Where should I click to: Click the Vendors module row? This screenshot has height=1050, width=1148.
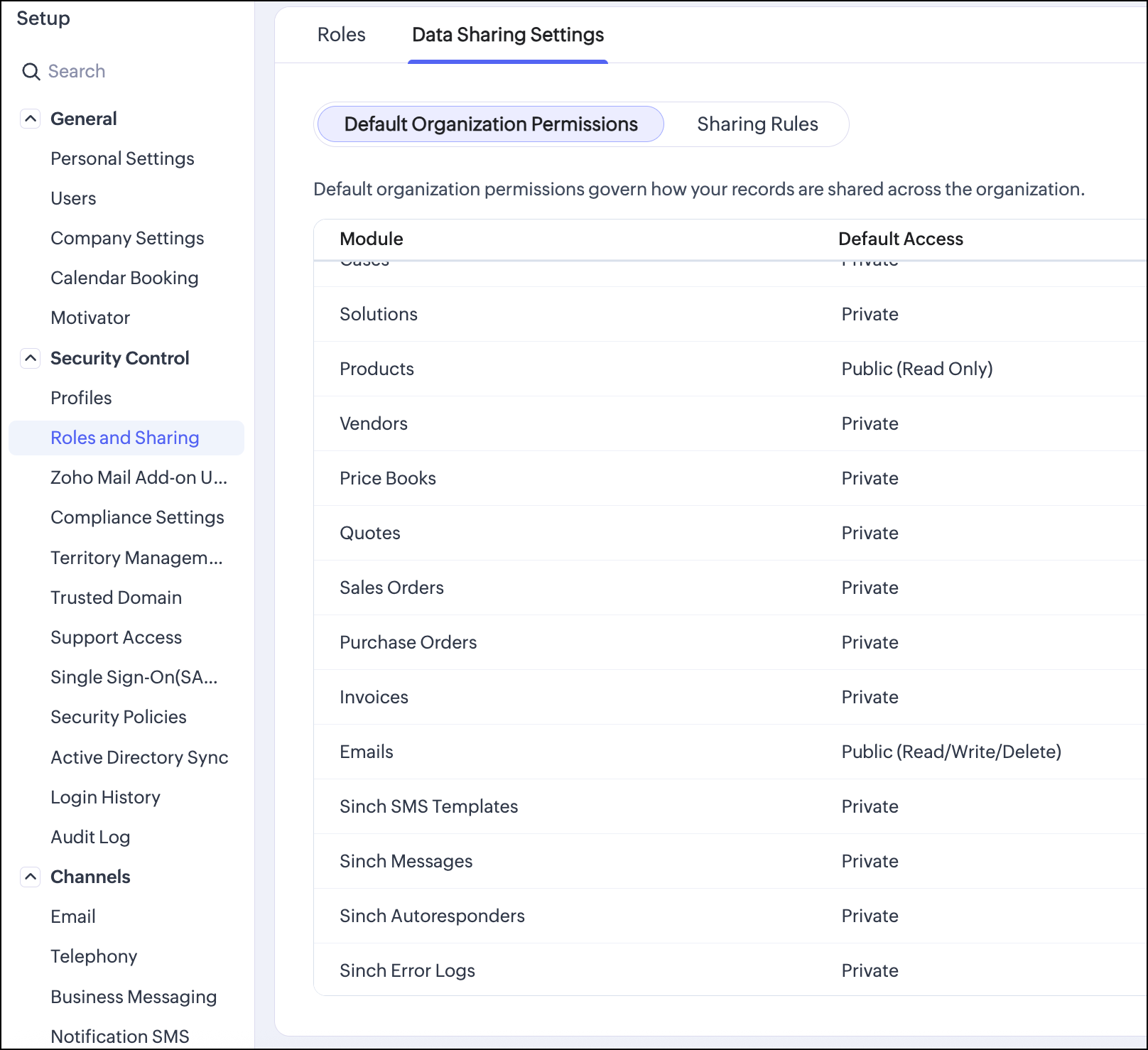click(x=730, y=423)
